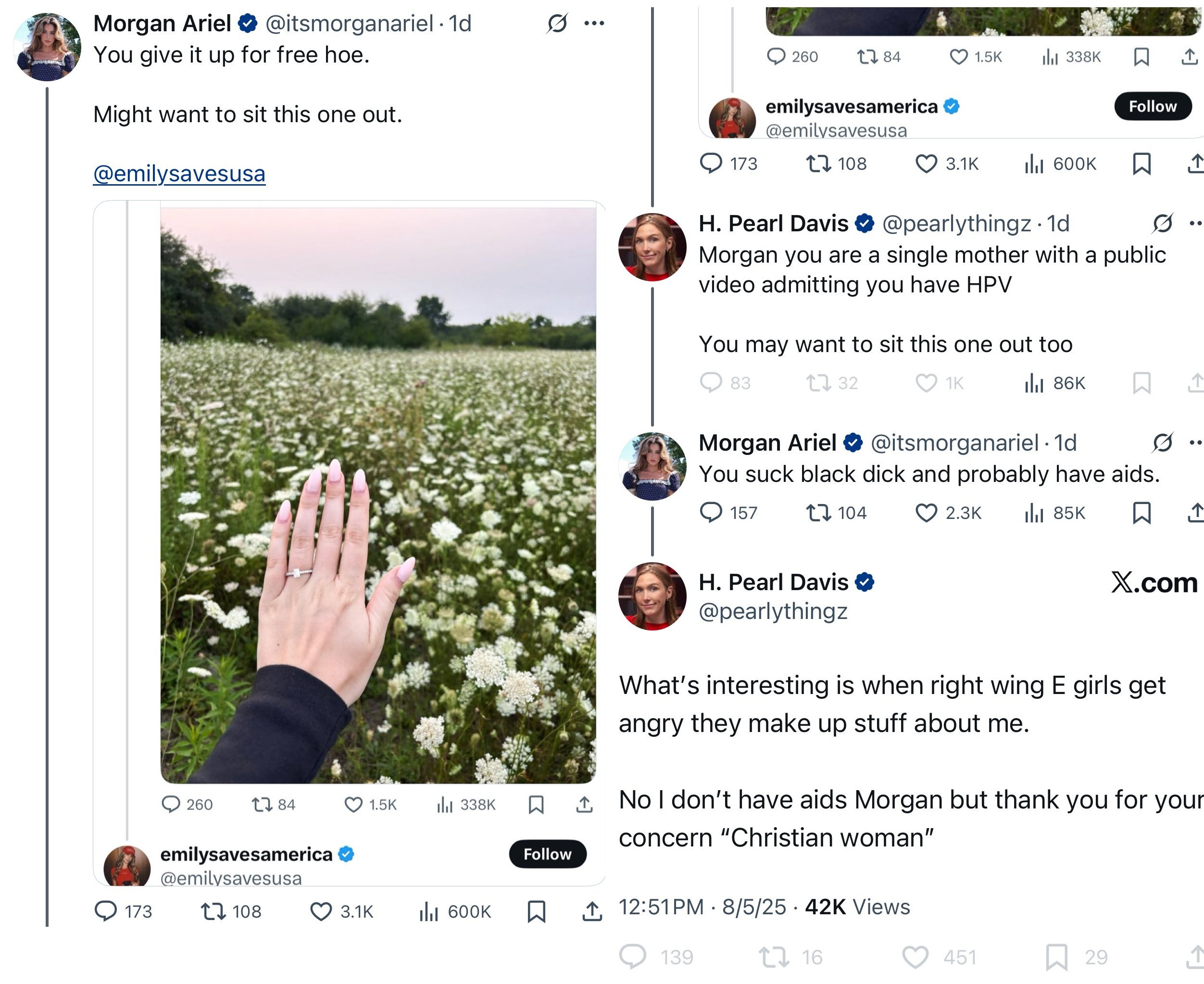This screenshot has height=984, width=1204.
Task: Bookmark Morgan's left post with the ring photo
Action: click(x=536, y=911)
